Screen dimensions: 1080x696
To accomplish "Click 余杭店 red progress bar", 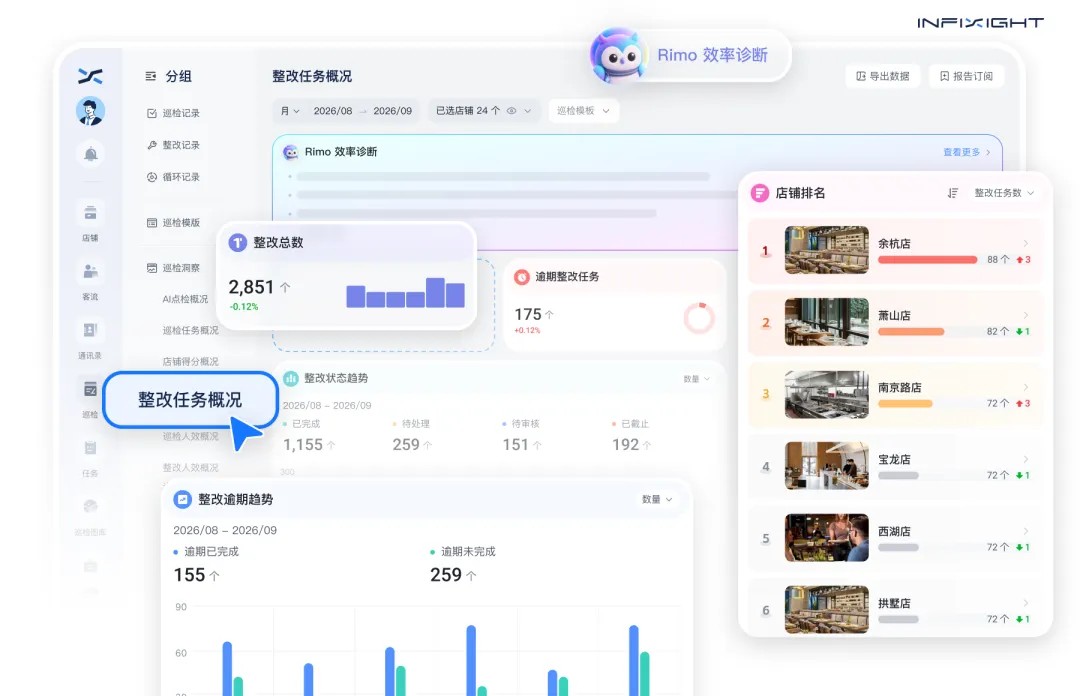I will (x=928, y=260).
